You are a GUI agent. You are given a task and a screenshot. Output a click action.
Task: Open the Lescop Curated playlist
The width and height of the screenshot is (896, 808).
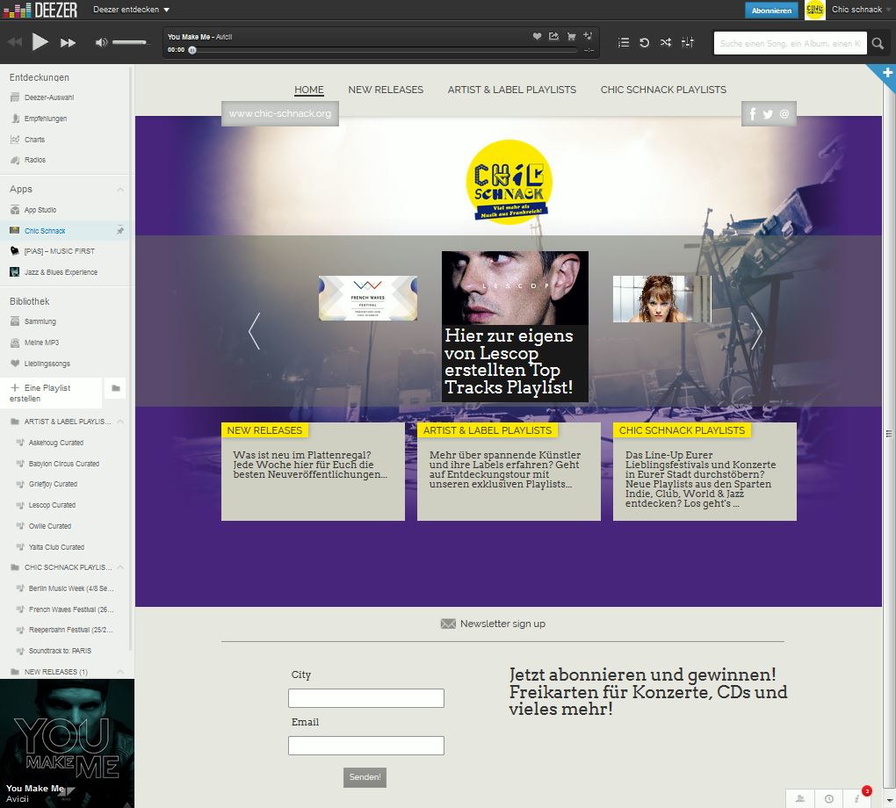(51, 505)
